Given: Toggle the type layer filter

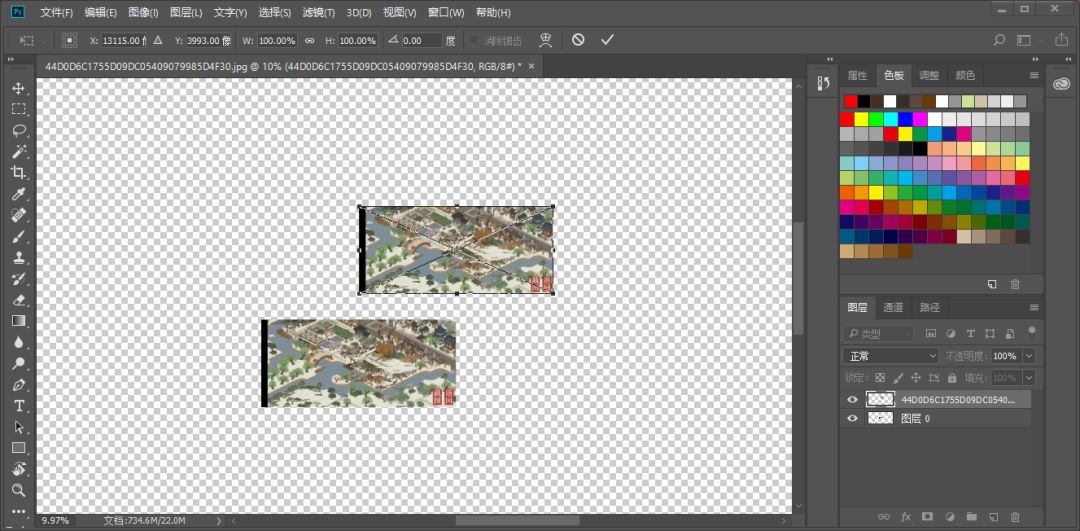Looking at the screenshot, I should pyautogui.click(x=970, y=333).
